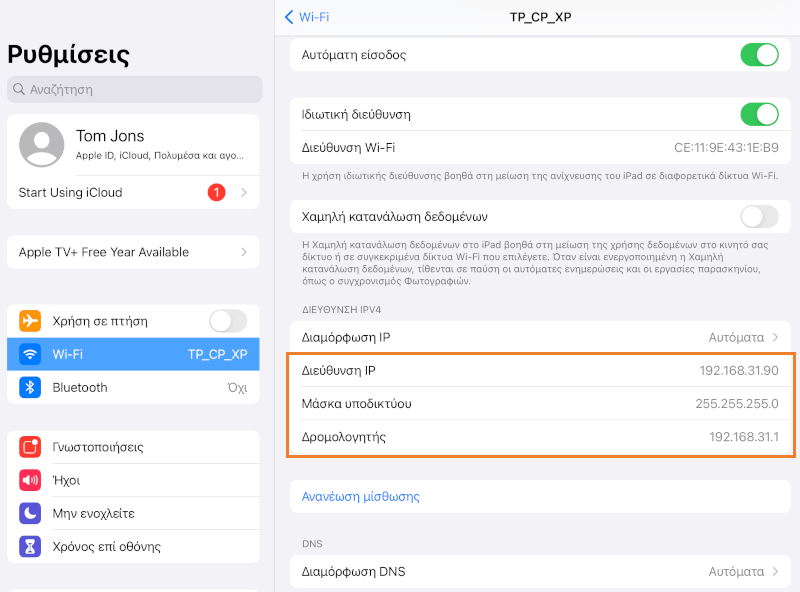The height and width of the screenshot is (592, 800).
Task: Tap the Airplane mode icon
Action: [x=31, y=321]
